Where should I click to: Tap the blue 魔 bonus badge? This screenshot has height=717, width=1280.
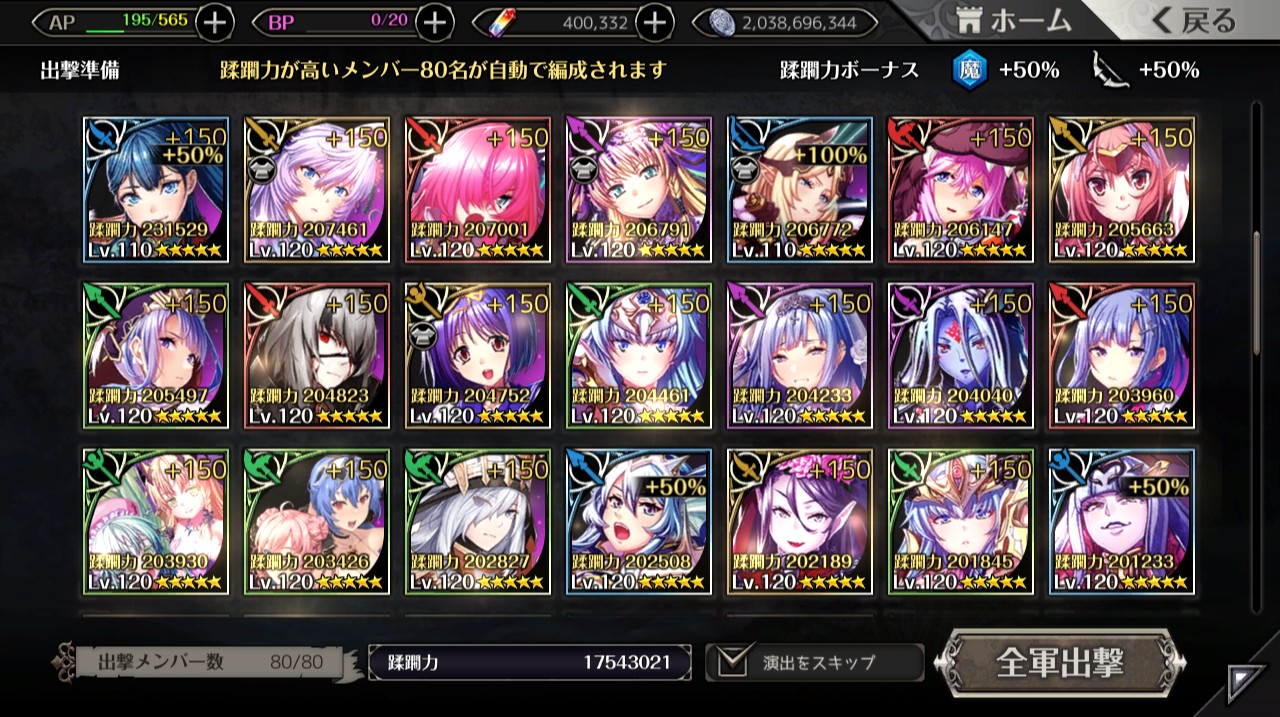click(x=967, y=70)
